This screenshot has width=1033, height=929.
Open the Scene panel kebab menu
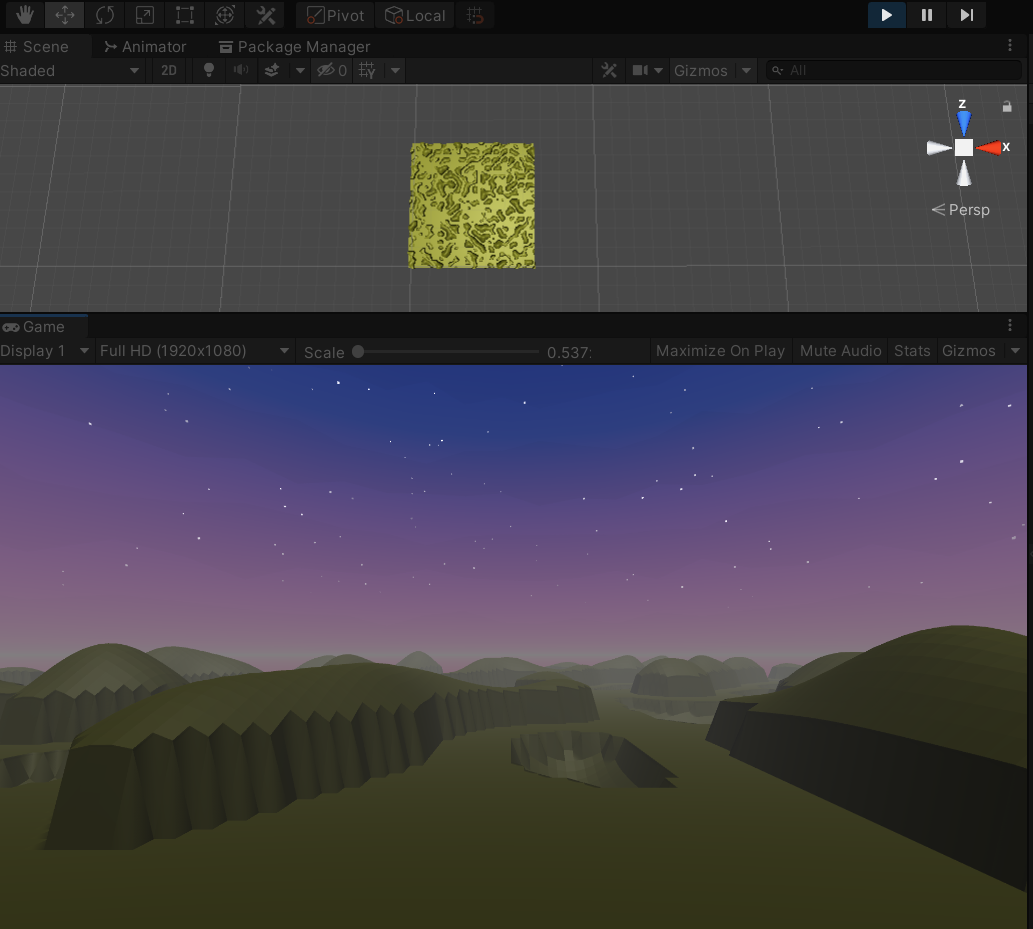click(x=1009, y=45)
